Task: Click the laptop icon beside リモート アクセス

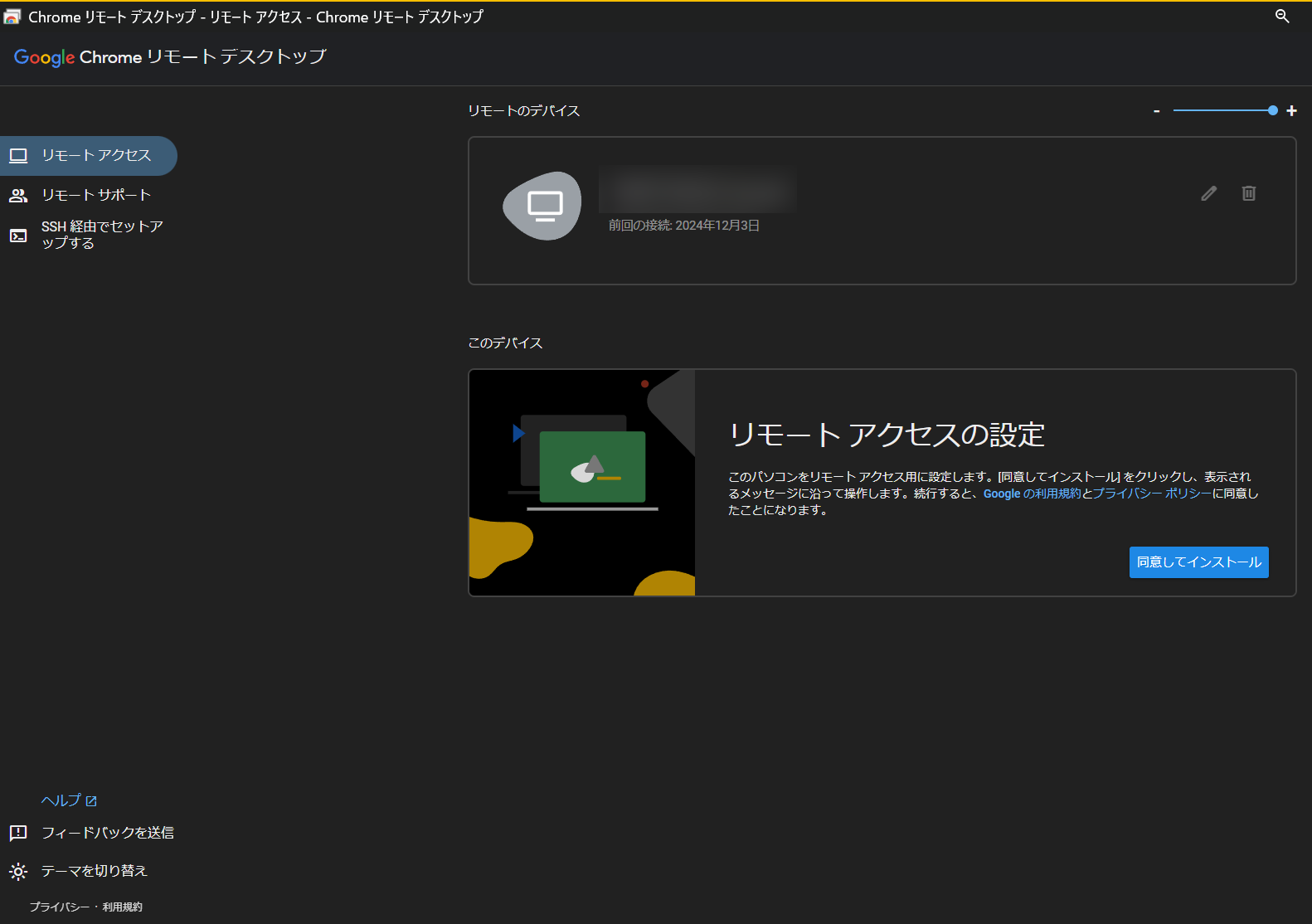Action: coord(18,156)
